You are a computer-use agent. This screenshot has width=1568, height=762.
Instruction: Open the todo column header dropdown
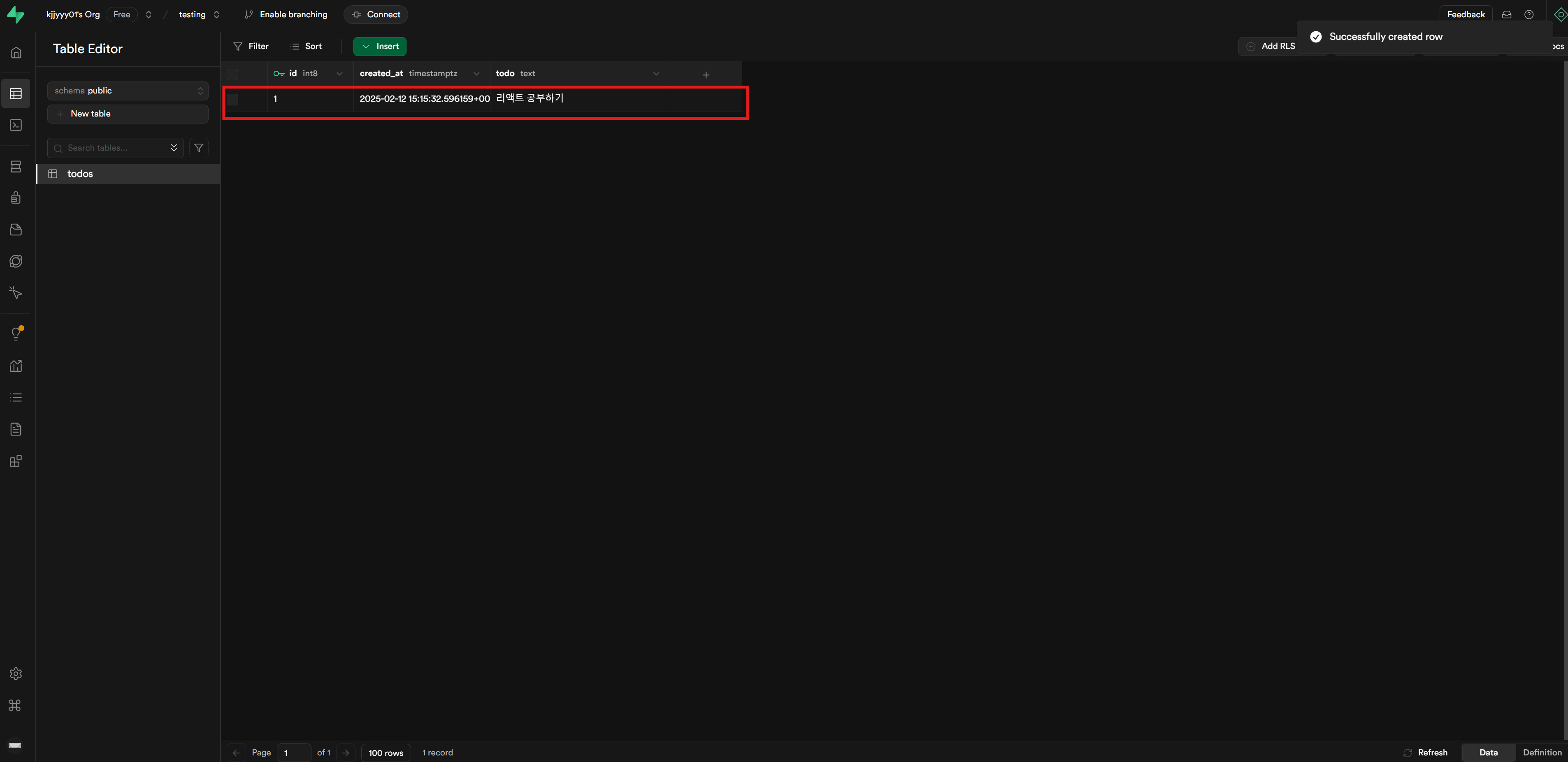(x=655, y=74)
